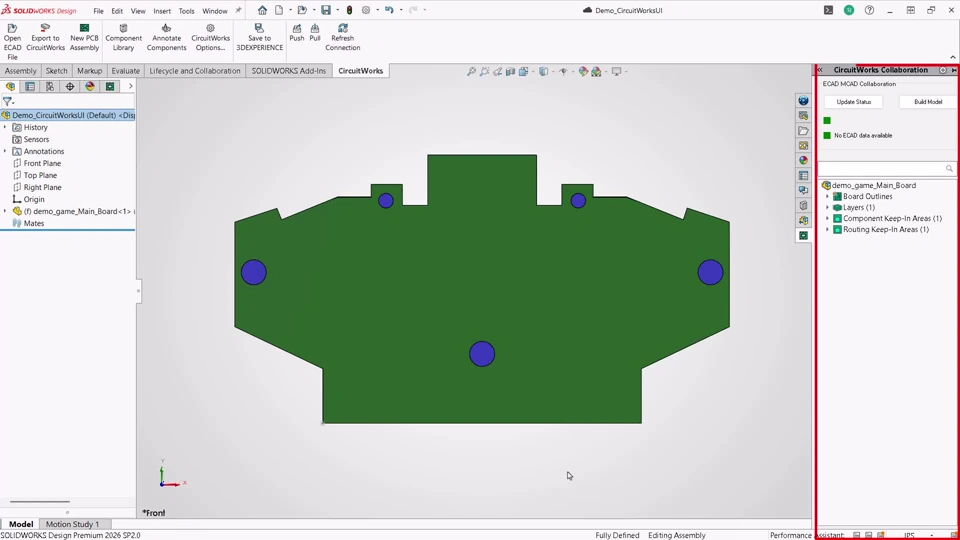The width and height of the screenshot is (960, 540).
Task: Click the Push tool
Action: click(296, 32)
